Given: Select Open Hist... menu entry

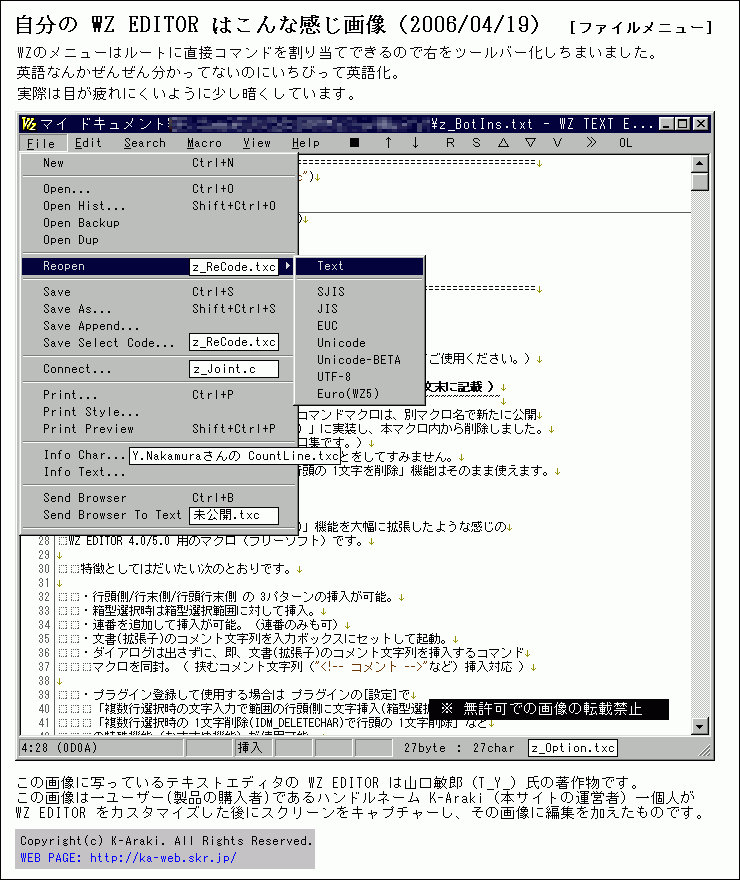Looking at the screenshot, I should pyautogui.click(x=159, y=206).
